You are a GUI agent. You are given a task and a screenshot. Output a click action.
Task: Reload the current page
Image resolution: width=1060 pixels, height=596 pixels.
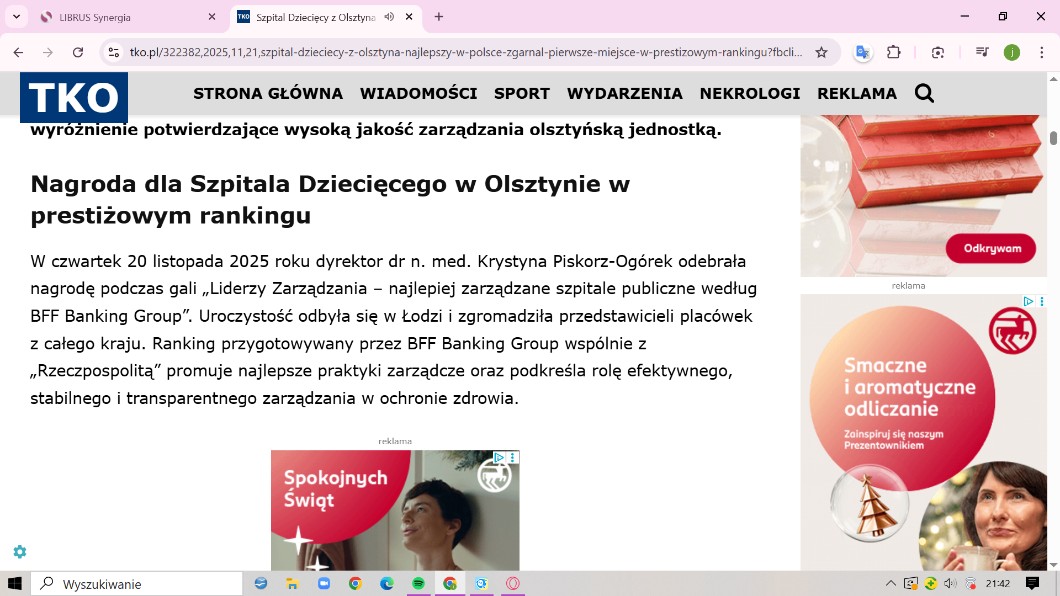pyautogui.click(x=78, y=52)
